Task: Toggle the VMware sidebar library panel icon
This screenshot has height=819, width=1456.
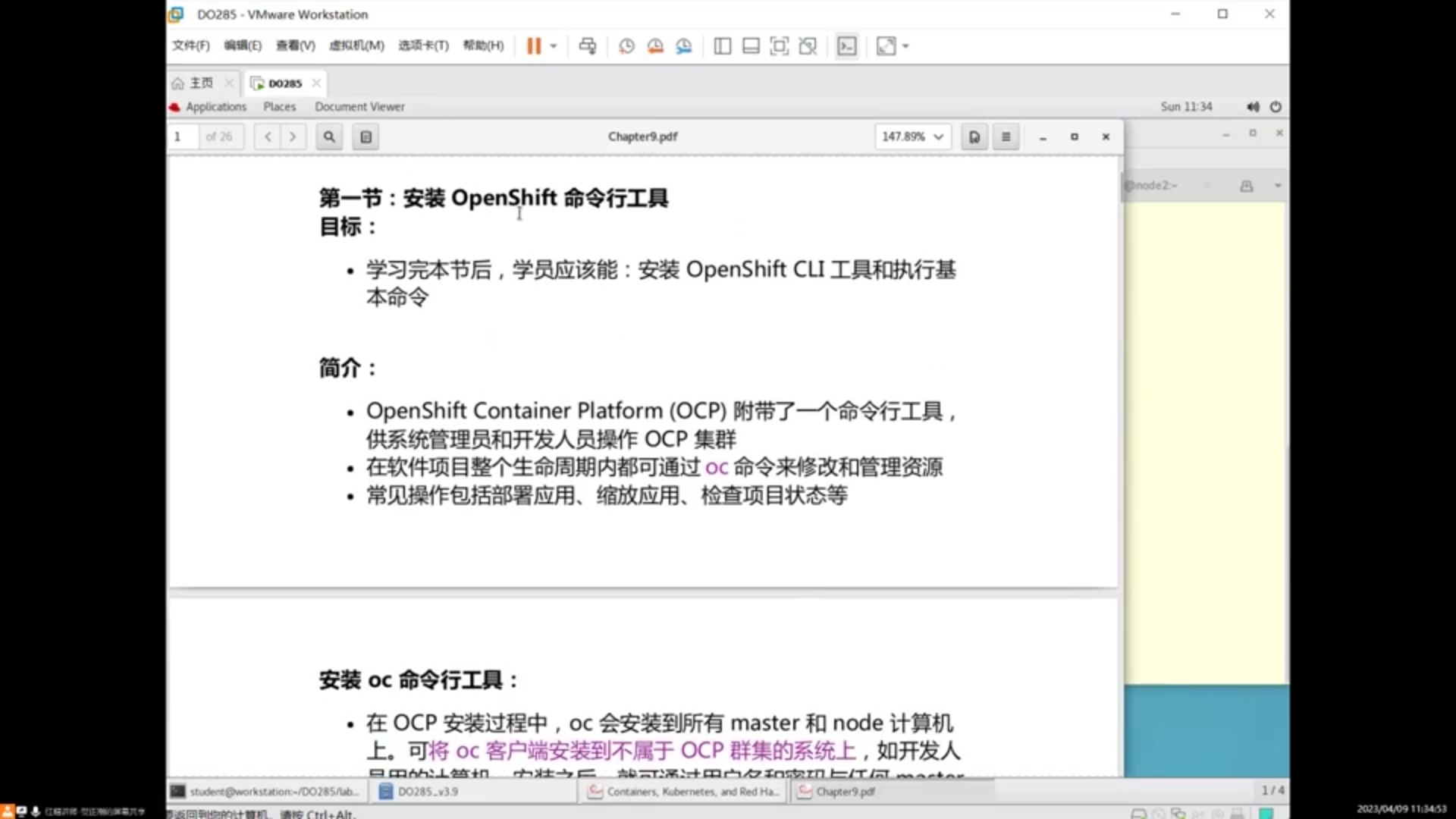Action: point(723,46)
